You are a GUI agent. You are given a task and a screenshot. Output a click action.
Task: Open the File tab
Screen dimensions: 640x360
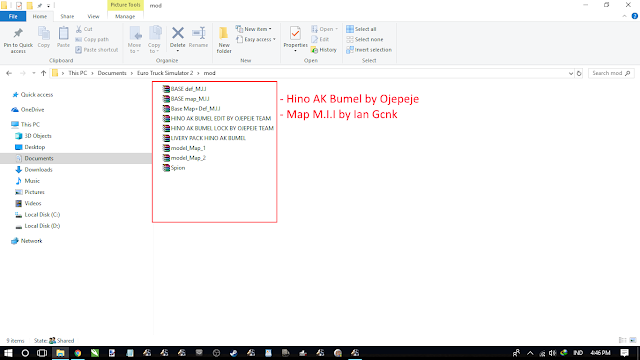point(13,16)
